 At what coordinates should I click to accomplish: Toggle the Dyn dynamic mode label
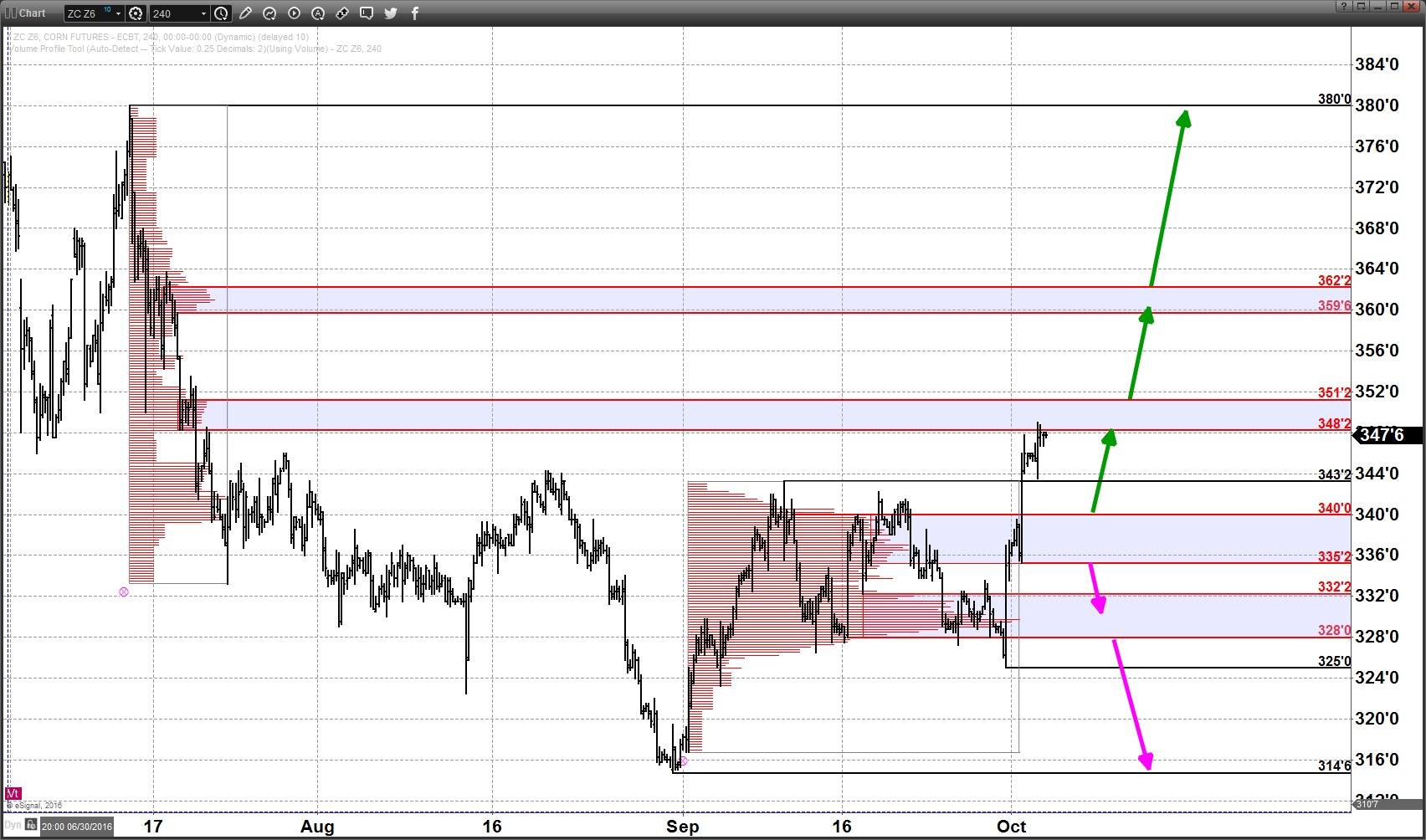[13, 826]
